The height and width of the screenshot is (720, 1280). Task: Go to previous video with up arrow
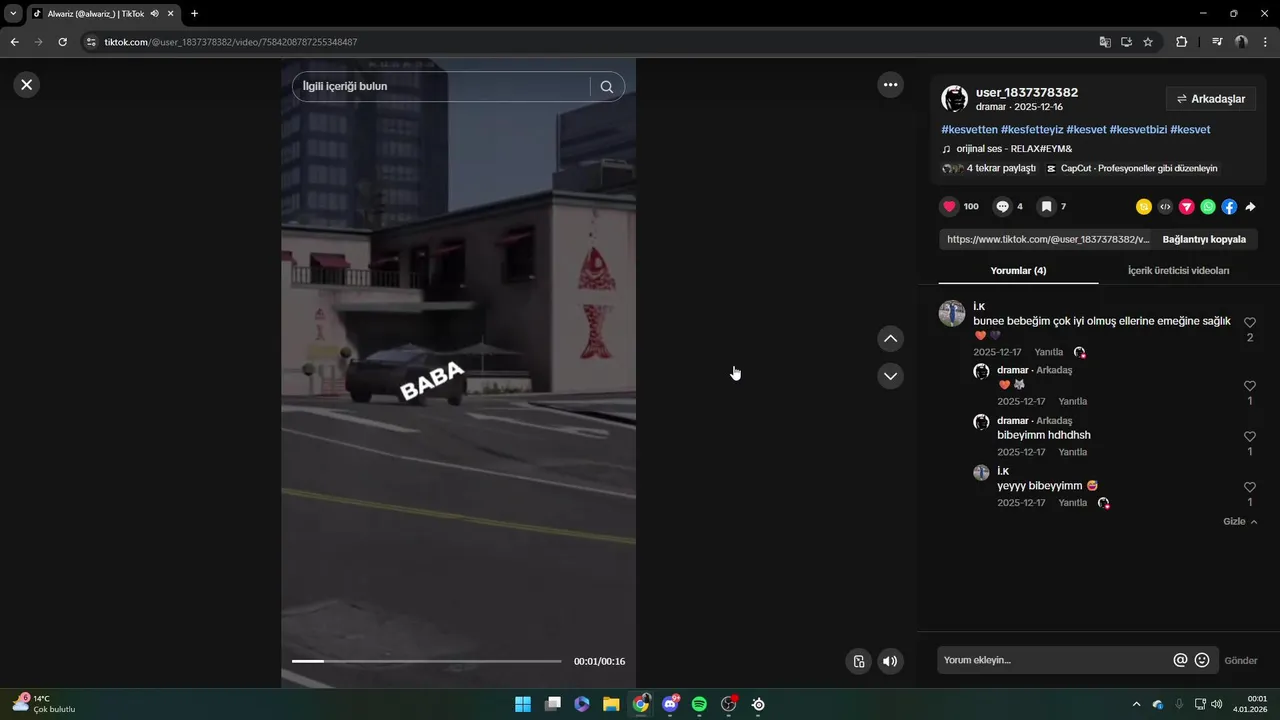(x=890, y=339)
